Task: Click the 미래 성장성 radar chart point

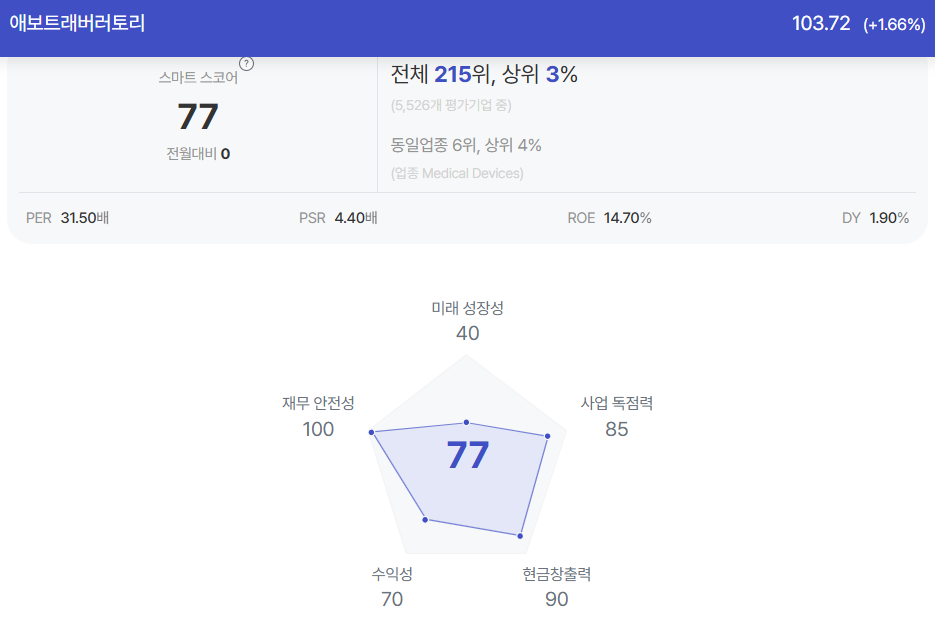Action: point(466,423)
